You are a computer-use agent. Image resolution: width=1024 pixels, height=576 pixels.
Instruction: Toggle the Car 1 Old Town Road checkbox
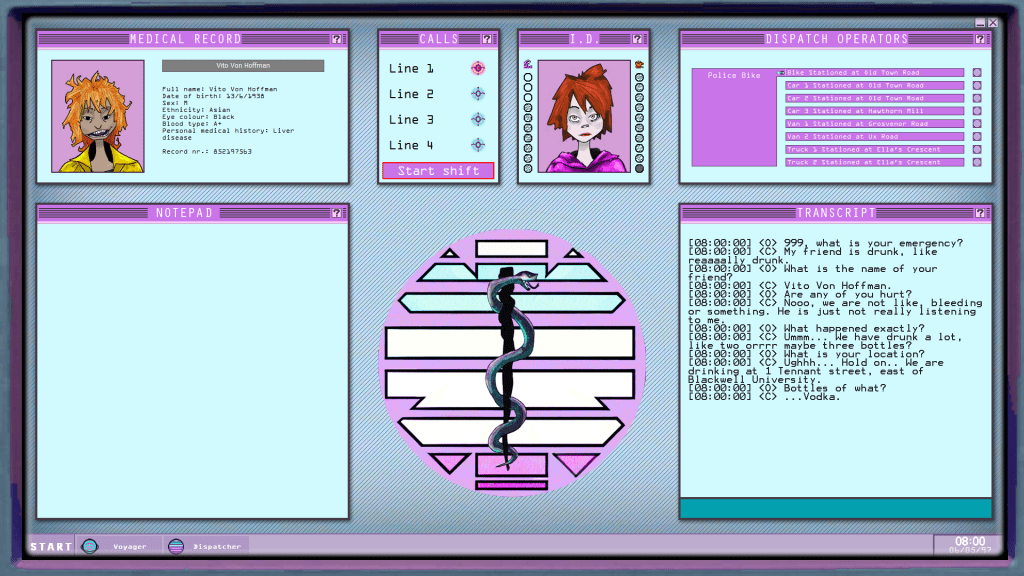(x=977, y=86)
